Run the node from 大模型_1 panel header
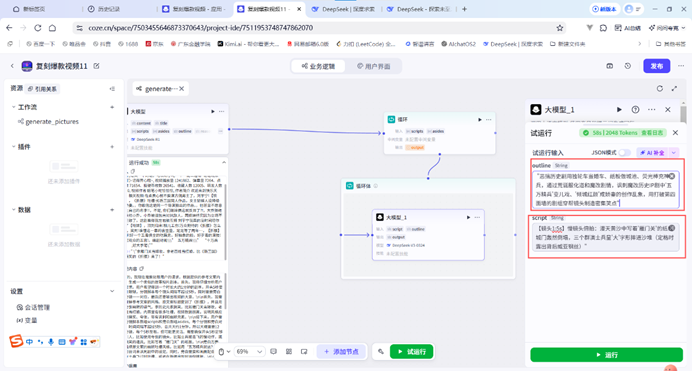This screenshot has height=371, width=692. (619, 109)
